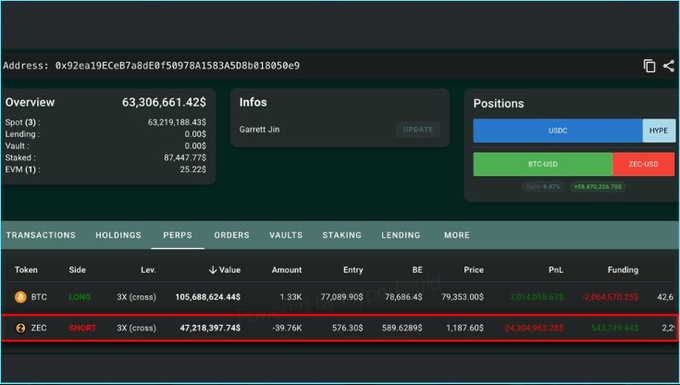Switch to the VAULTS tab
Screen dimensions: 680x385
pyautogui.click(x=286, y=235)
